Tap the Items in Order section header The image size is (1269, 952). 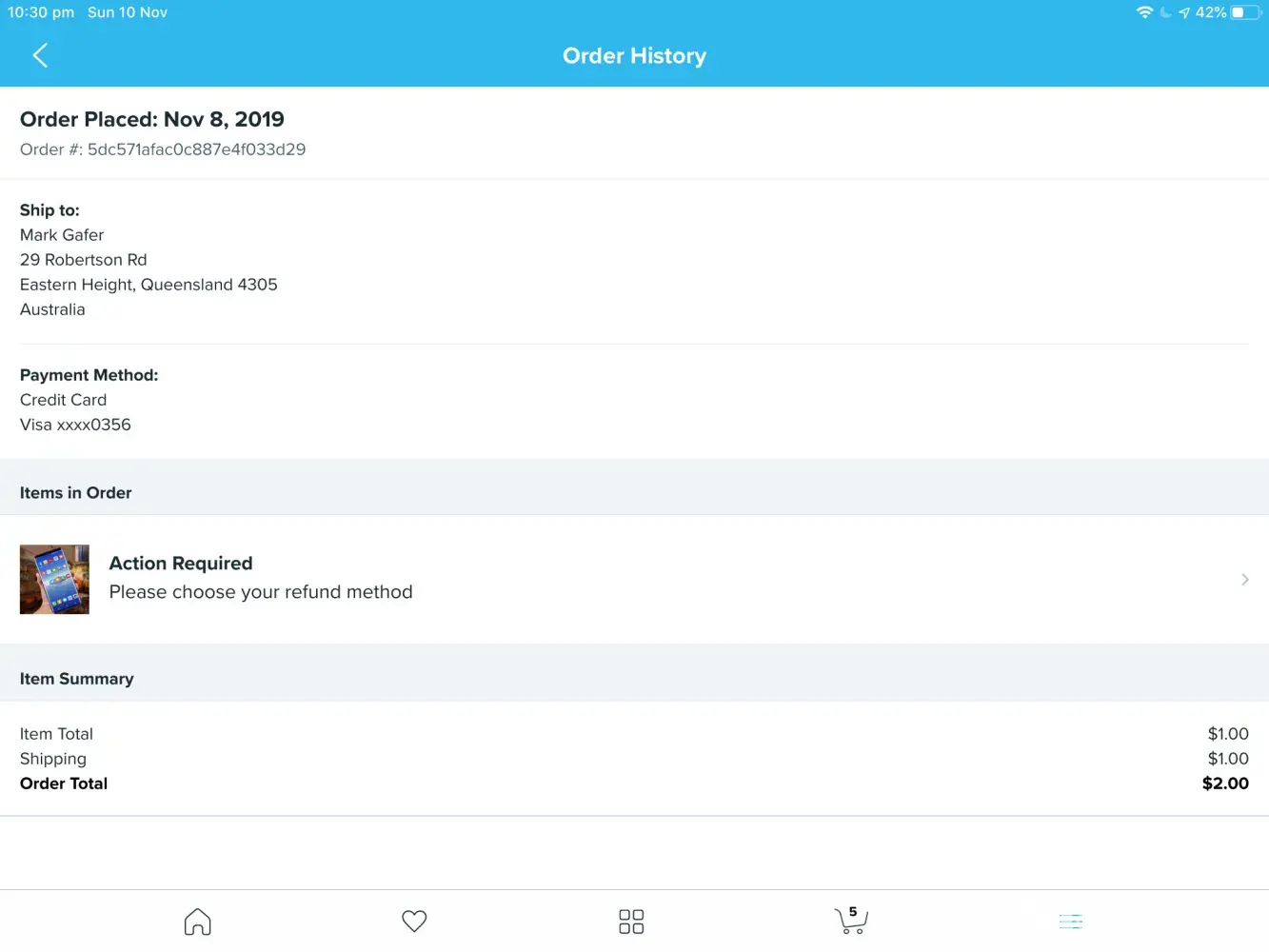(x=76, y=493)
